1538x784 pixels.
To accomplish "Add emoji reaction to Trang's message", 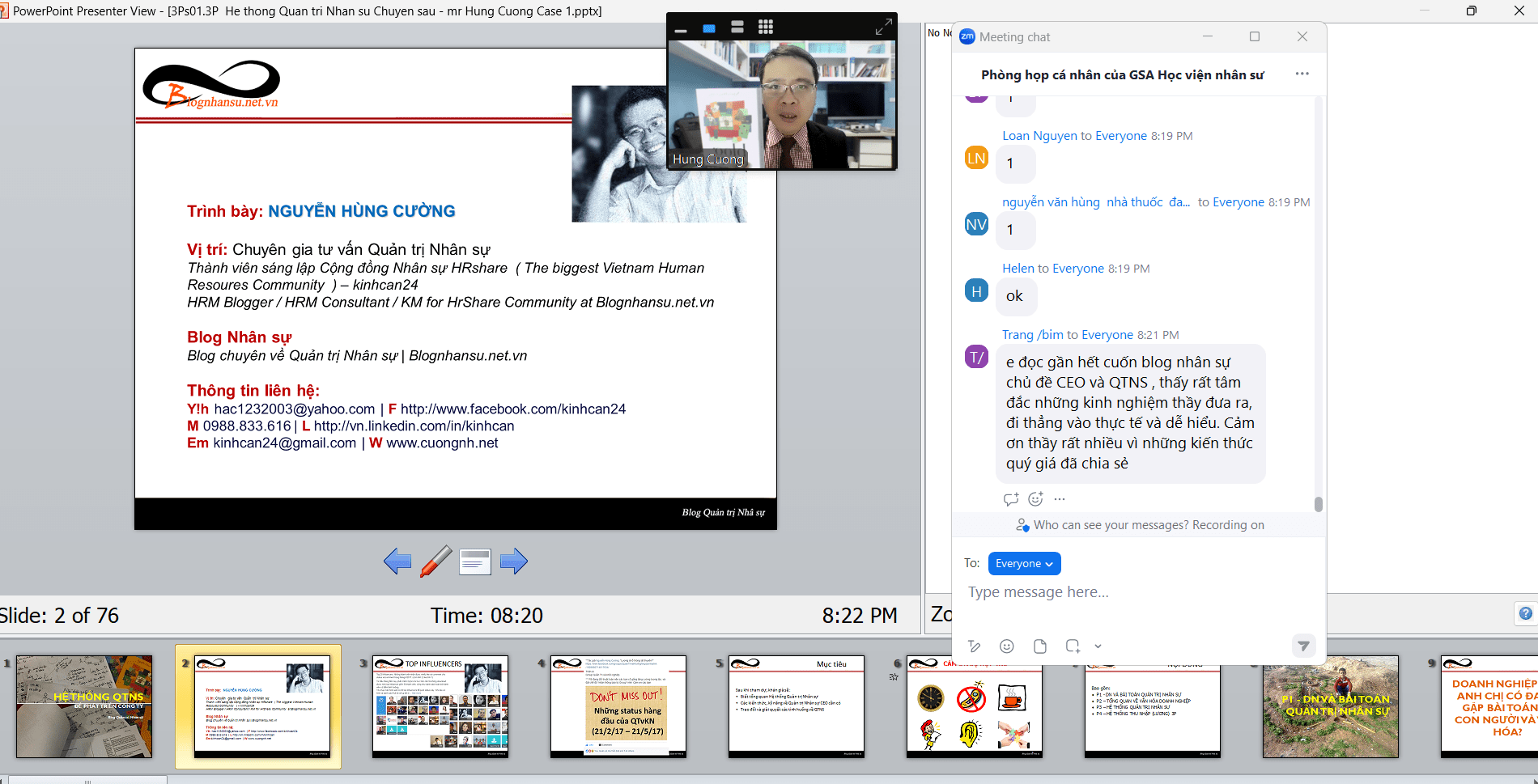I will (x=1035, y=499).
